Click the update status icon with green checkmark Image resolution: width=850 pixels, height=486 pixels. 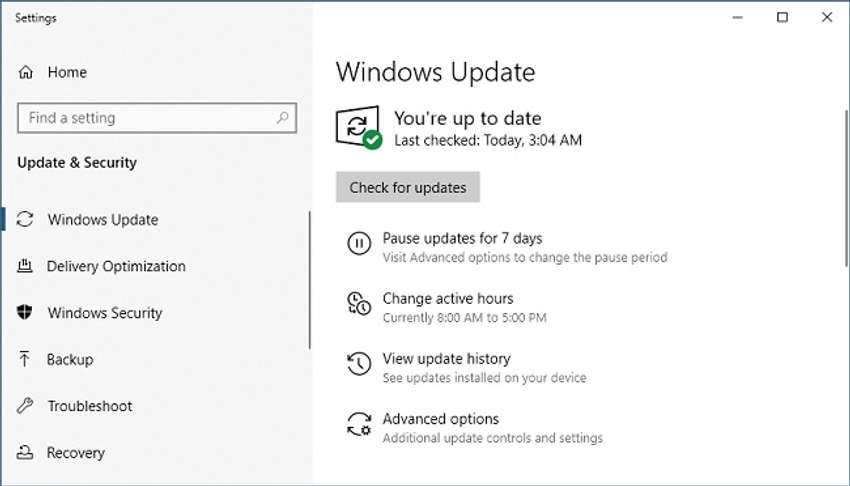click(358, 127)
